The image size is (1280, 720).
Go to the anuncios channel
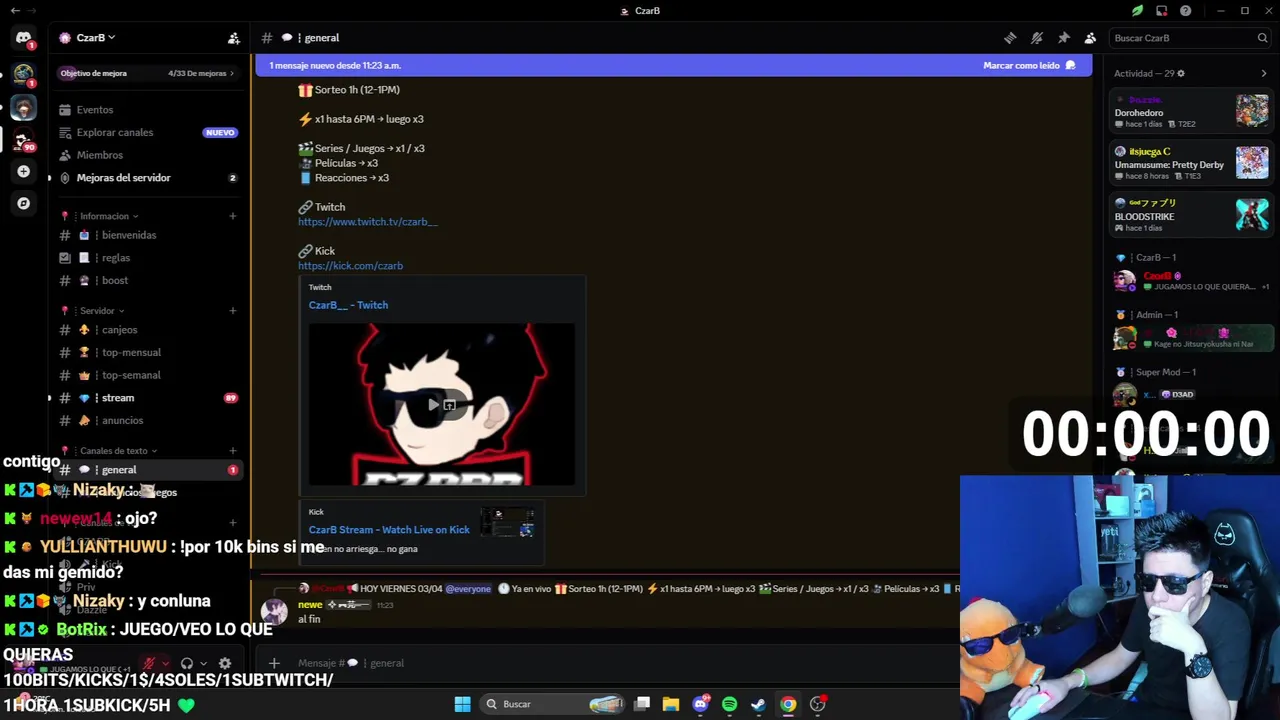148,420
